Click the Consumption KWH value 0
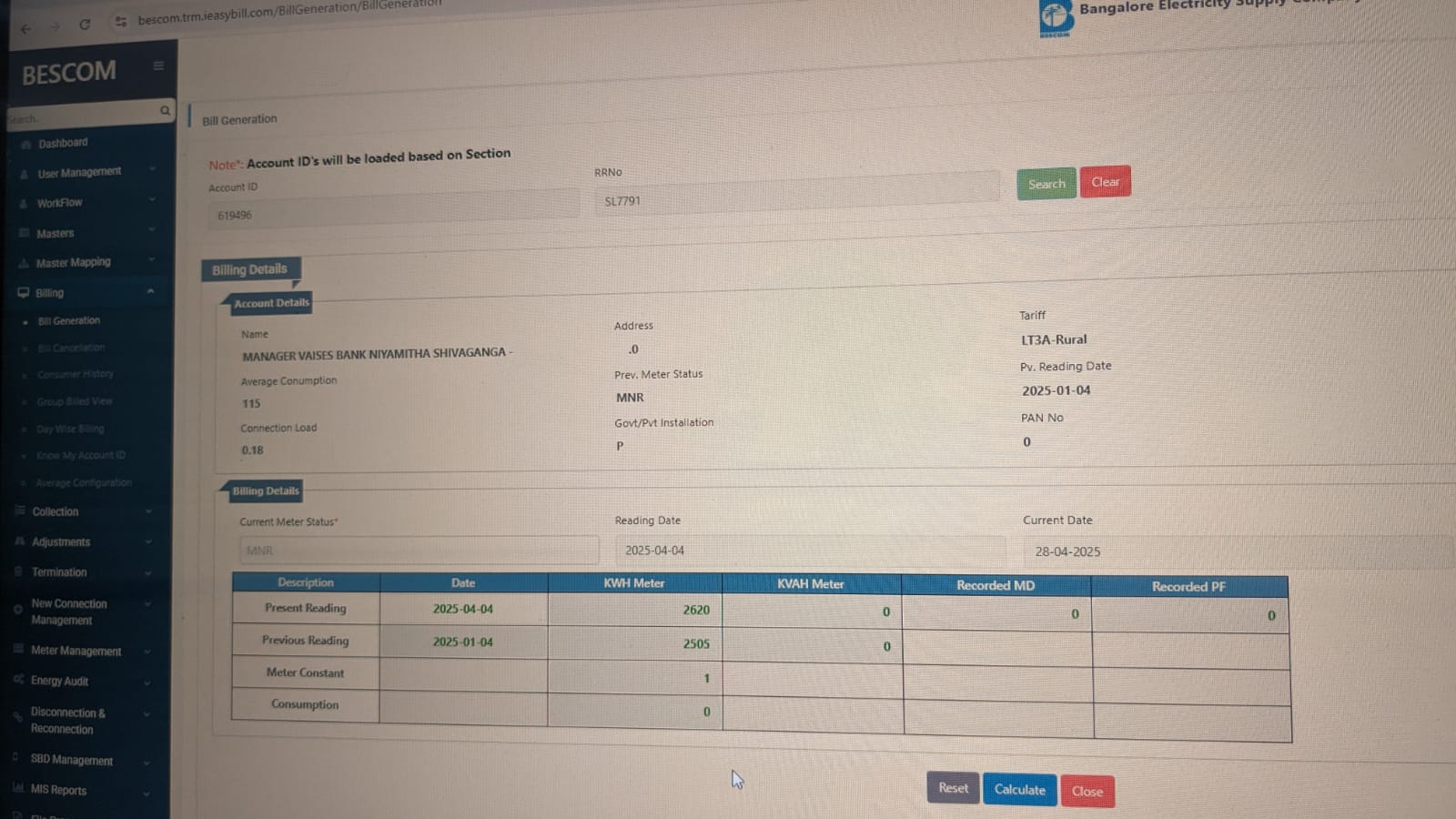 coord(706,712)
